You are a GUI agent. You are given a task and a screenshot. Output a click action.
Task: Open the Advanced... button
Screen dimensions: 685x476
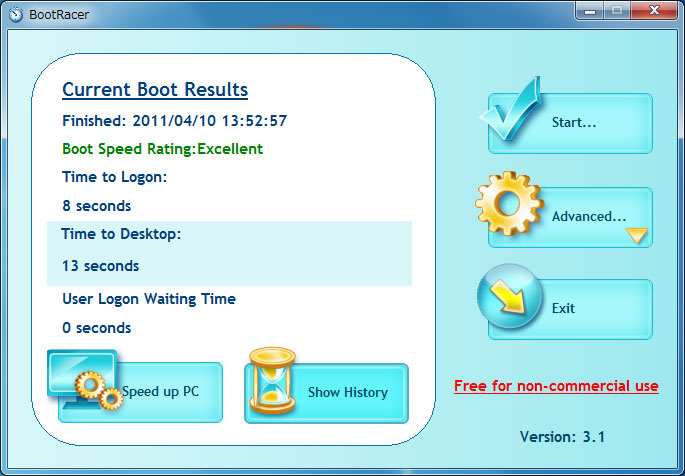[570, 217]
